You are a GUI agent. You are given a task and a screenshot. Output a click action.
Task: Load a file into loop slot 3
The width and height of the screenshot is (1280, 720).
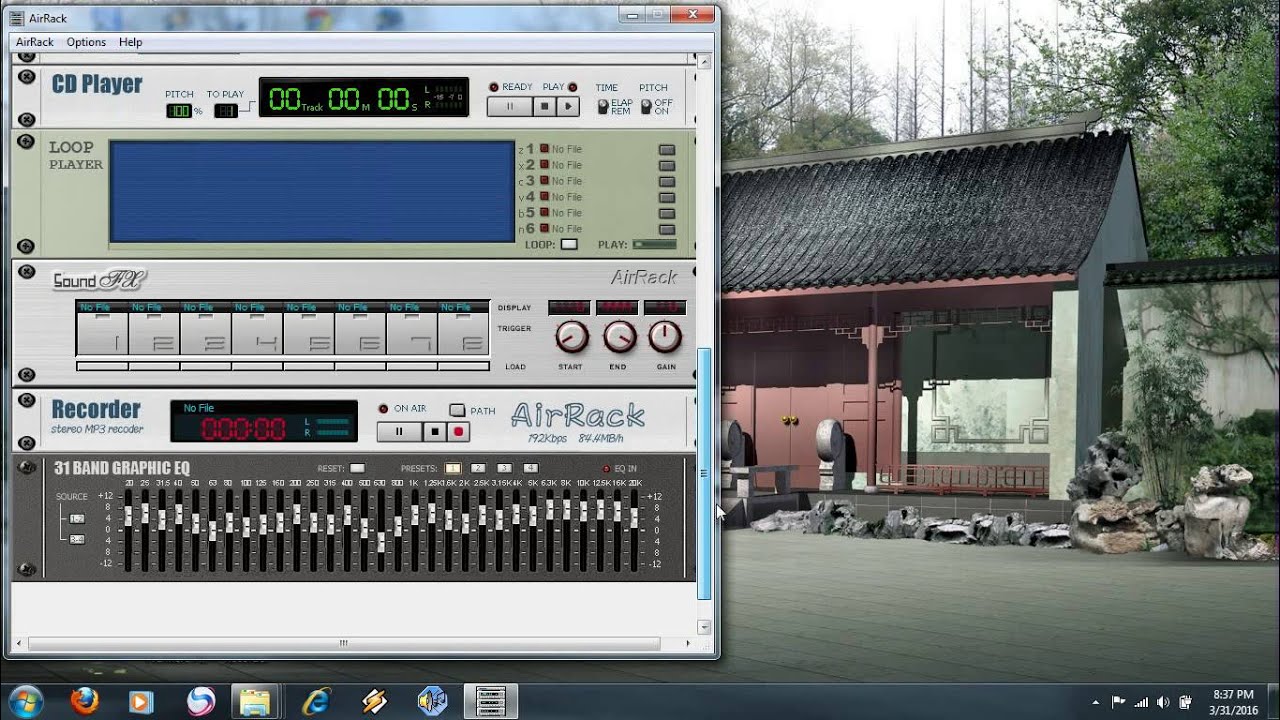pyautogui.click(x=667, y=182)
